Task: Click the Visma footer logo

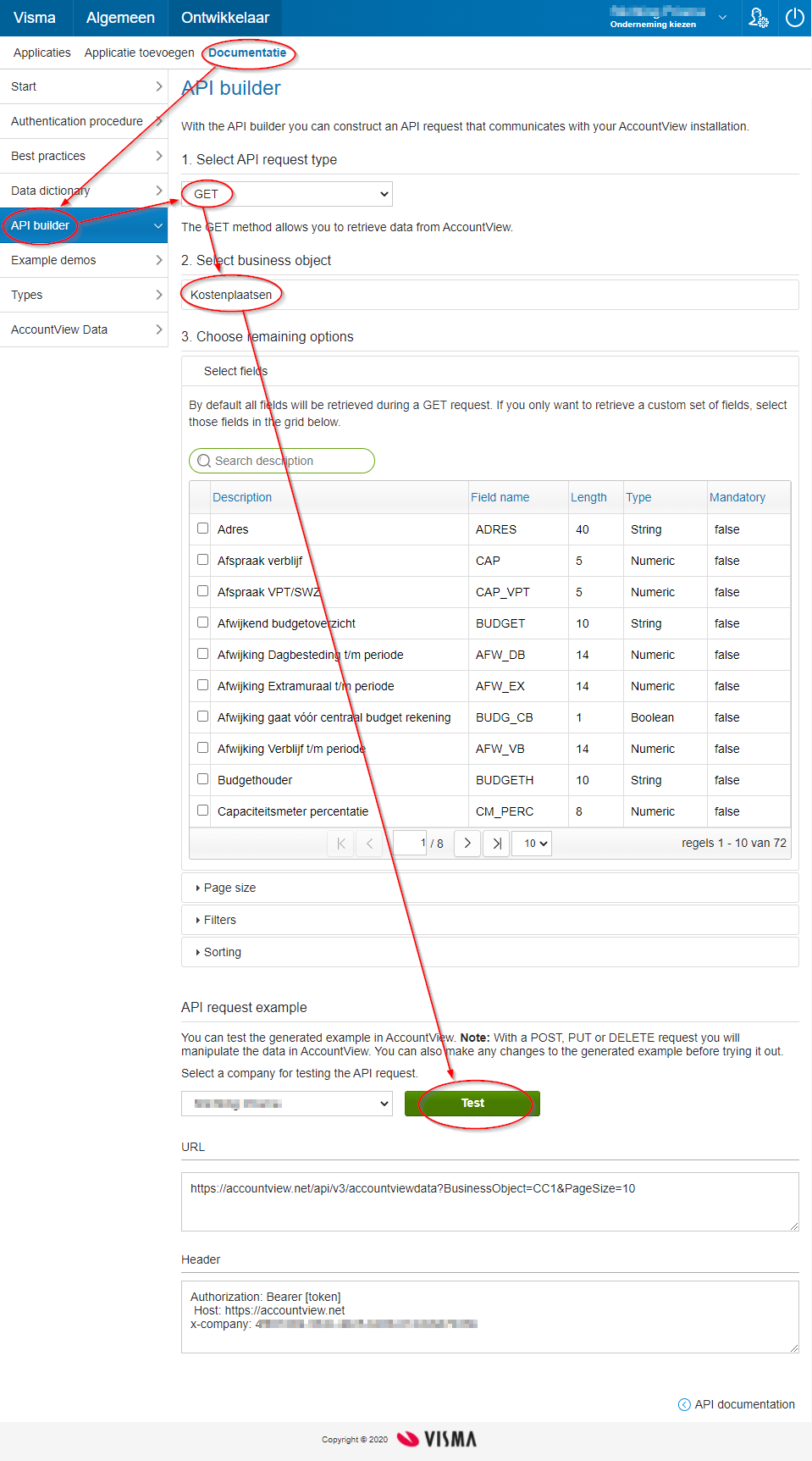Action: click(437, 1439)
